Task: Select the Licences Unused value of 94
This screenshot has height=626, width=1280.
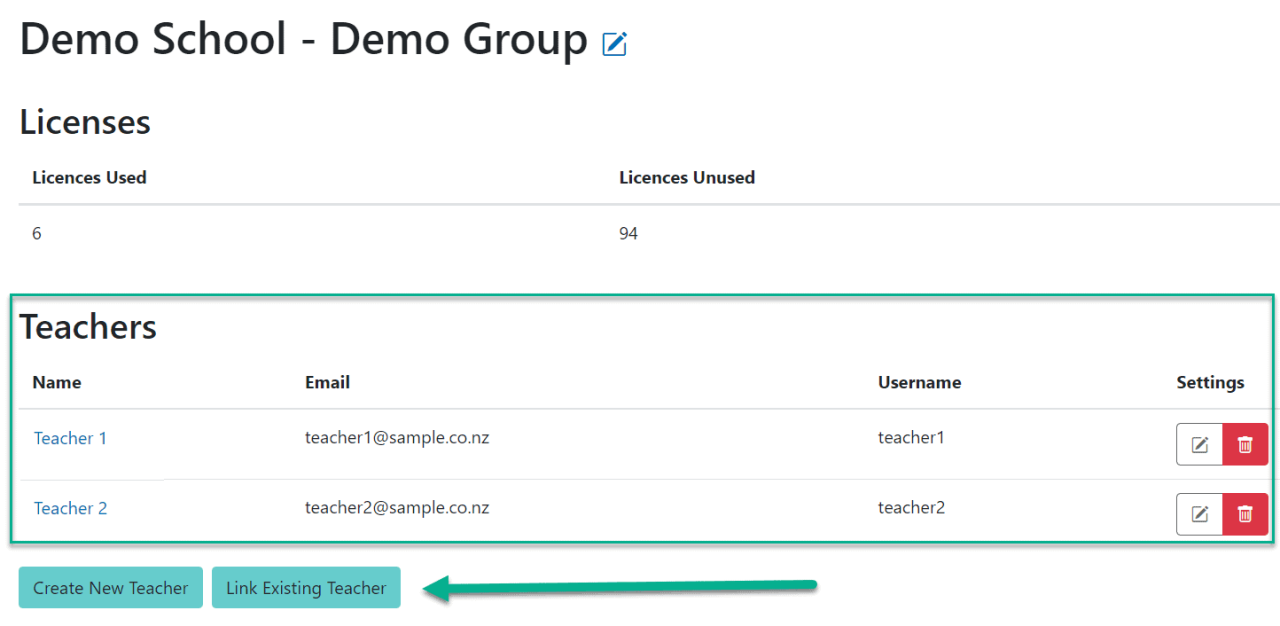Action: tap(629, 233)
